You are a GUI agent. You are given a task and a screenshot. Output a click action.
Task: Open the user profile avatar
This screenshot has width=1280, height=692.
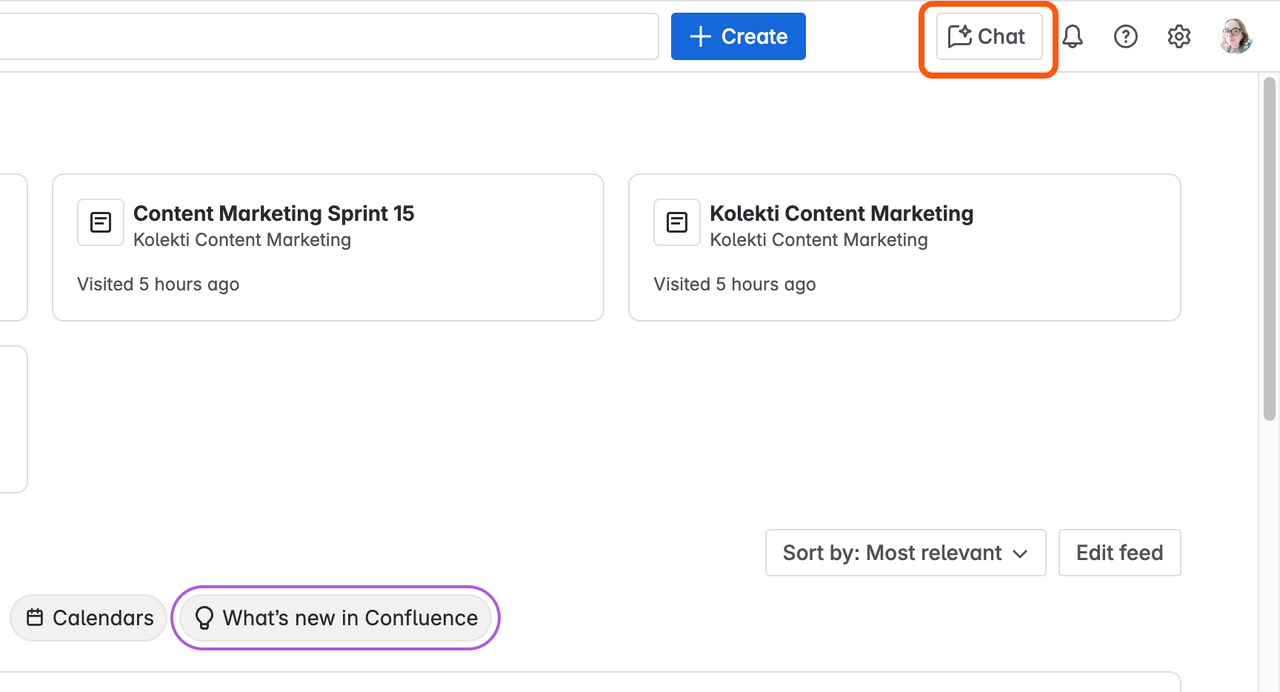click(x=1236, y=37)
